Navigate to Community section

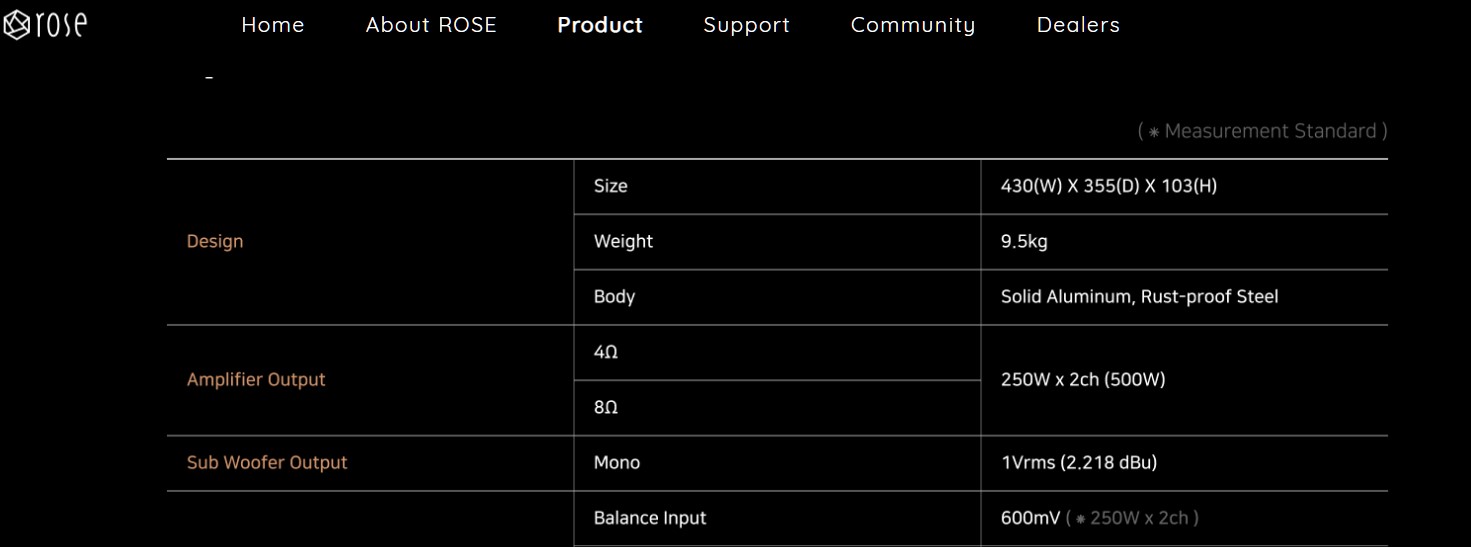[913, 25]
